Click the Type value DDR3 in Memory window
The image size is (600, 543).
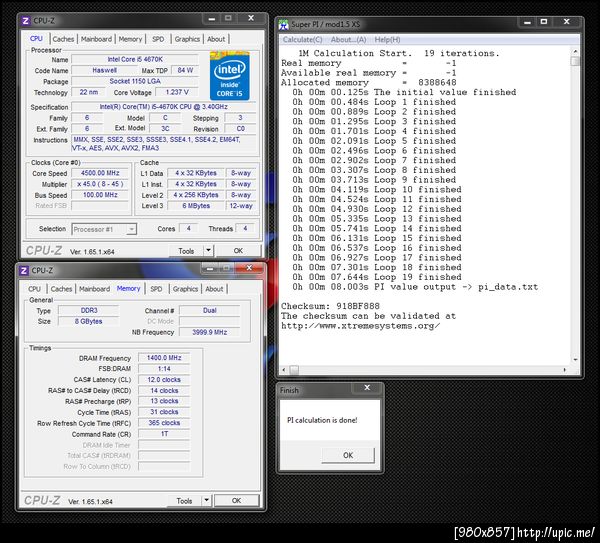(89, 310)
